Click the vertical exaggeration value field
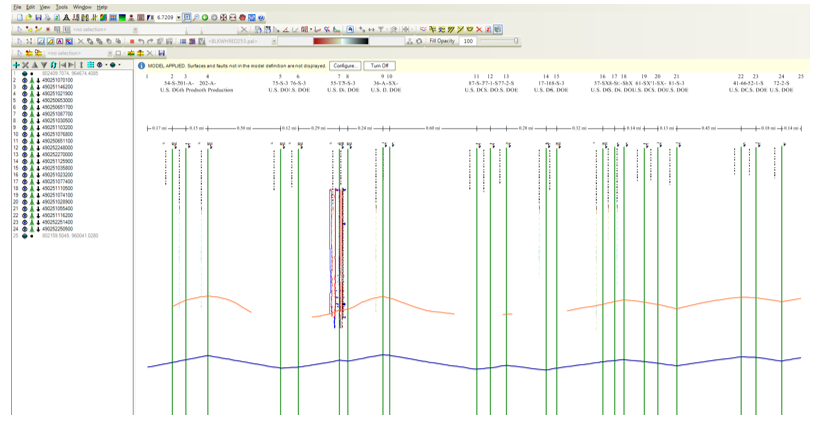The width and height of the screenshot is (821, 434). click(x=165, y=17)
